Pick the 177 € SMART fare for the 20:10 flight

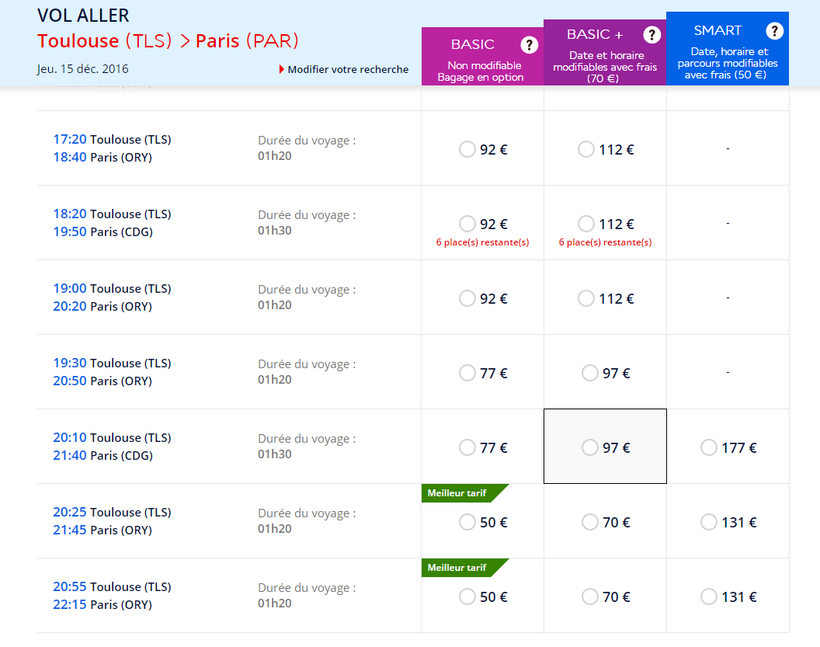pos(709,447)
